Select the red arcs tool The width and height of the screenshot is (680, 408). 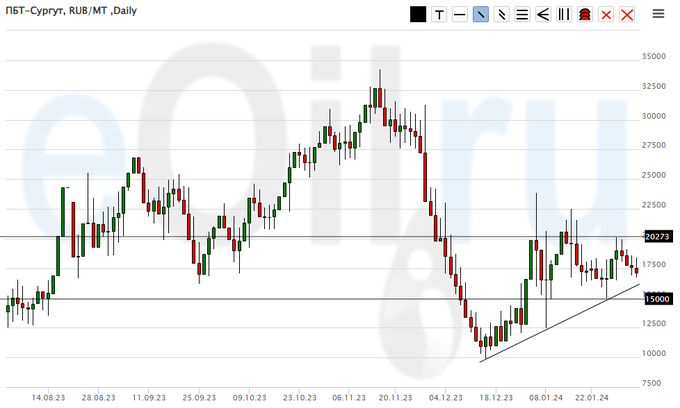click(586, 14)
